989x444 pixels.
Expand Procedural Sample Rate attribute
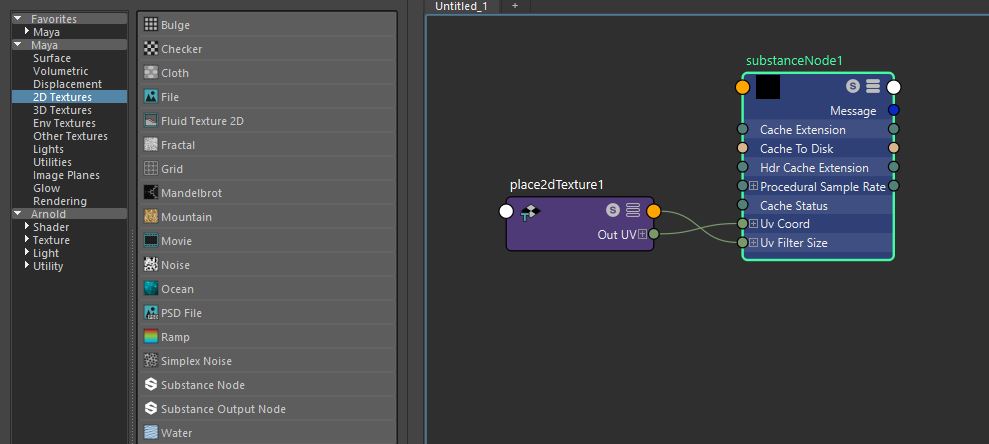coord(753,186)
